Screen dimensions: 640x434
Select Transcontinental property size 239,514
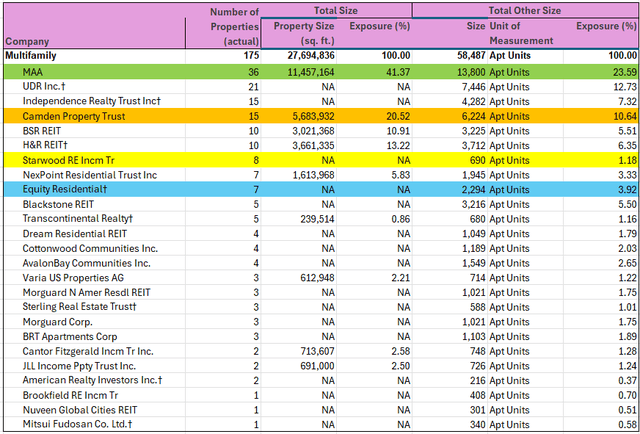click(317, 219)
